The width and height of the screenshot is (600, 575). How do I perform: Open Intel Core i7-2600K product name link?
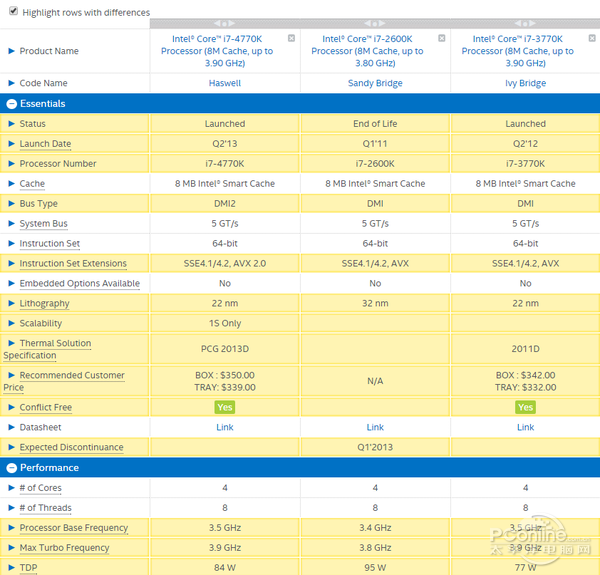pos(374,51)
